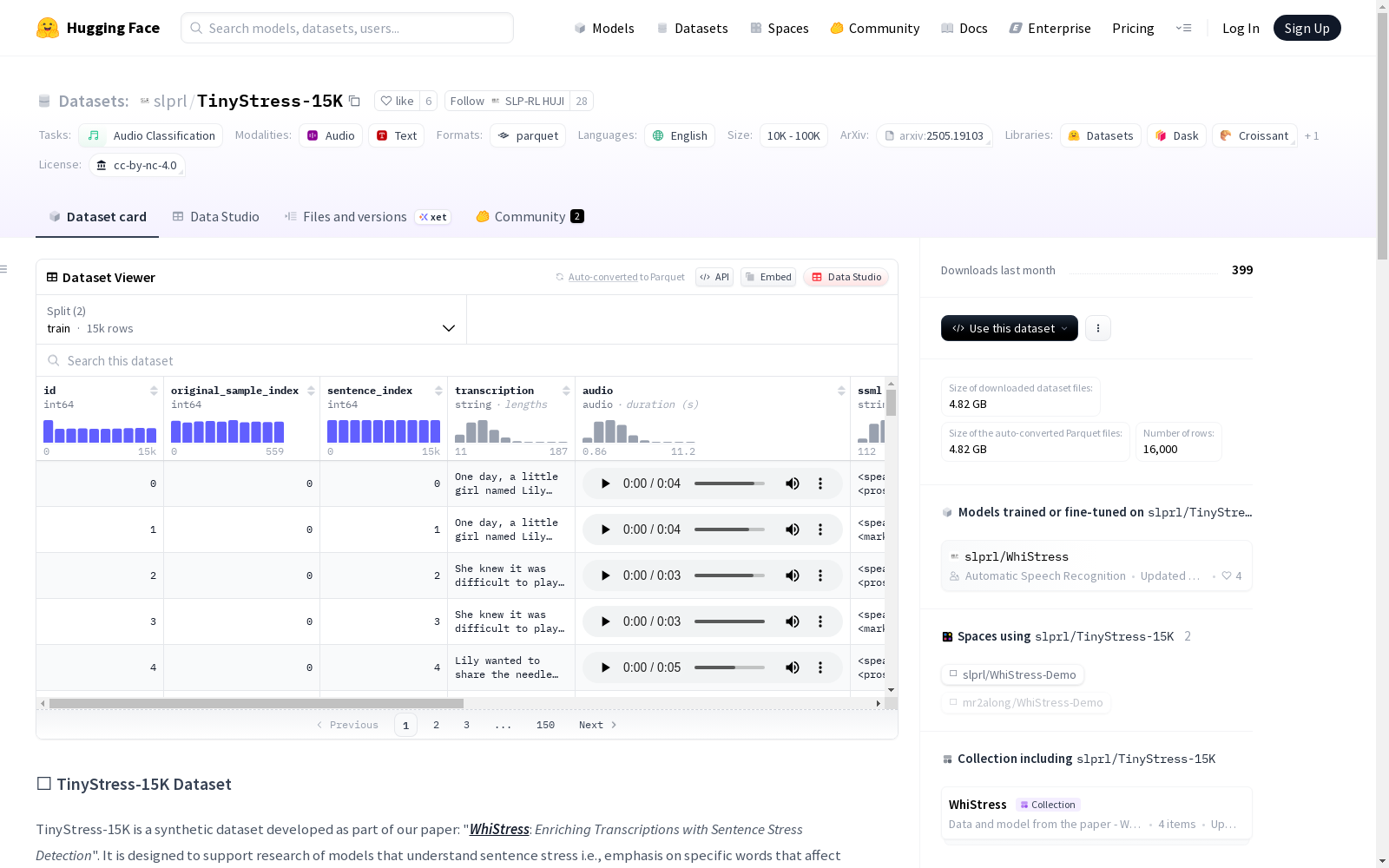Open audio options menu for row id 4
This screenshot has width=1389, height=868.
click(x=820, y=667)
